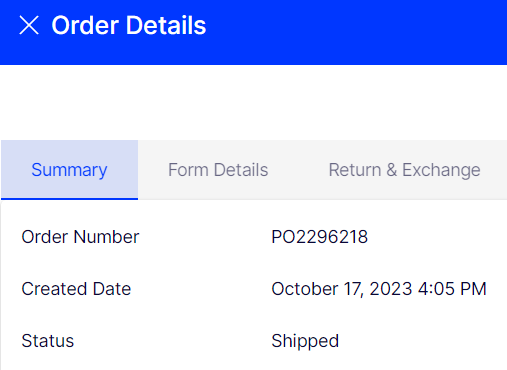Screen dimensions: 507x370
Task: Click empty blue header area right of title
Action: click(x=357, y=32)
